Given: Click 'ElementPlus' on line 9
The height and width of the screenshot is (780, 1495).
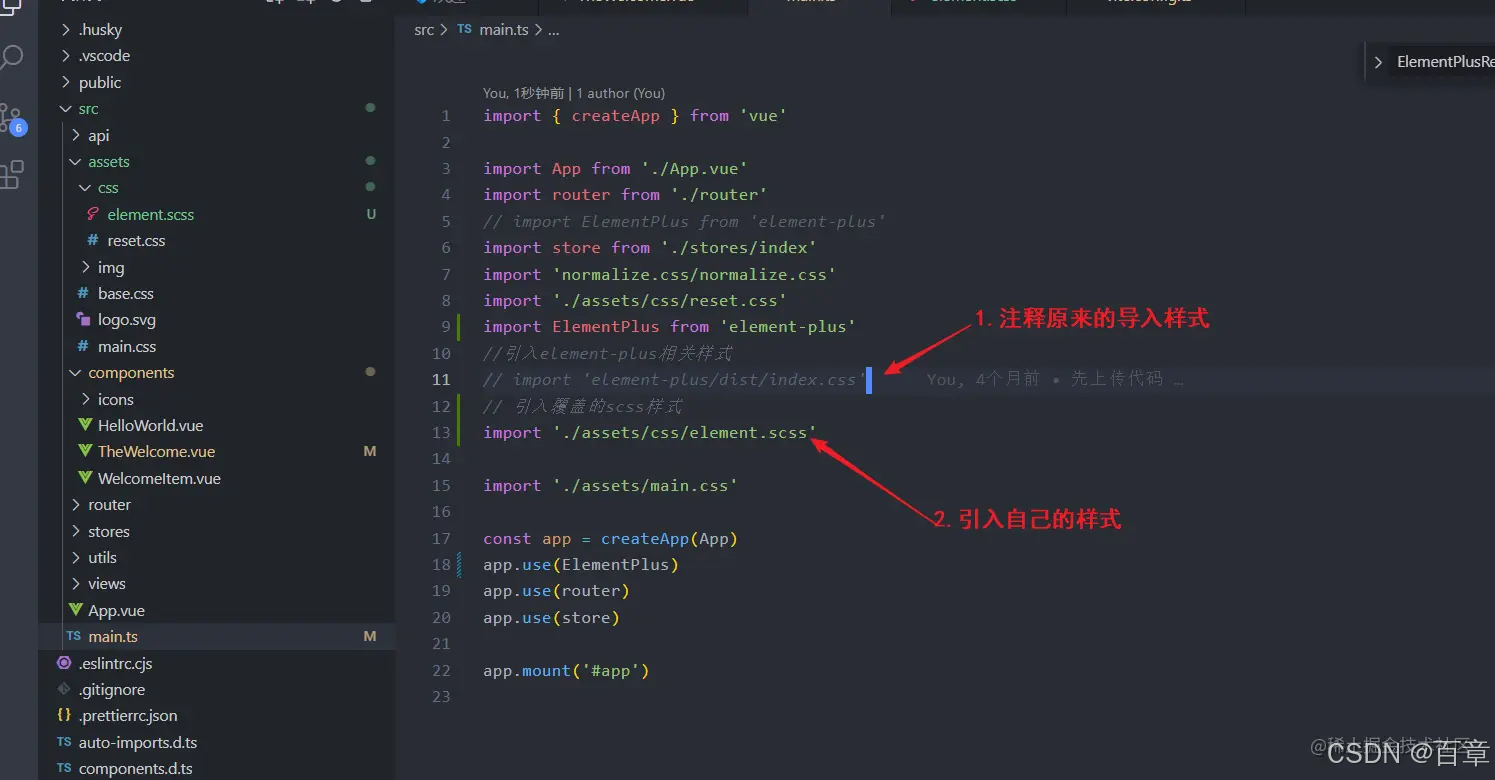Looking at the screenshot, I should point(606,327).
